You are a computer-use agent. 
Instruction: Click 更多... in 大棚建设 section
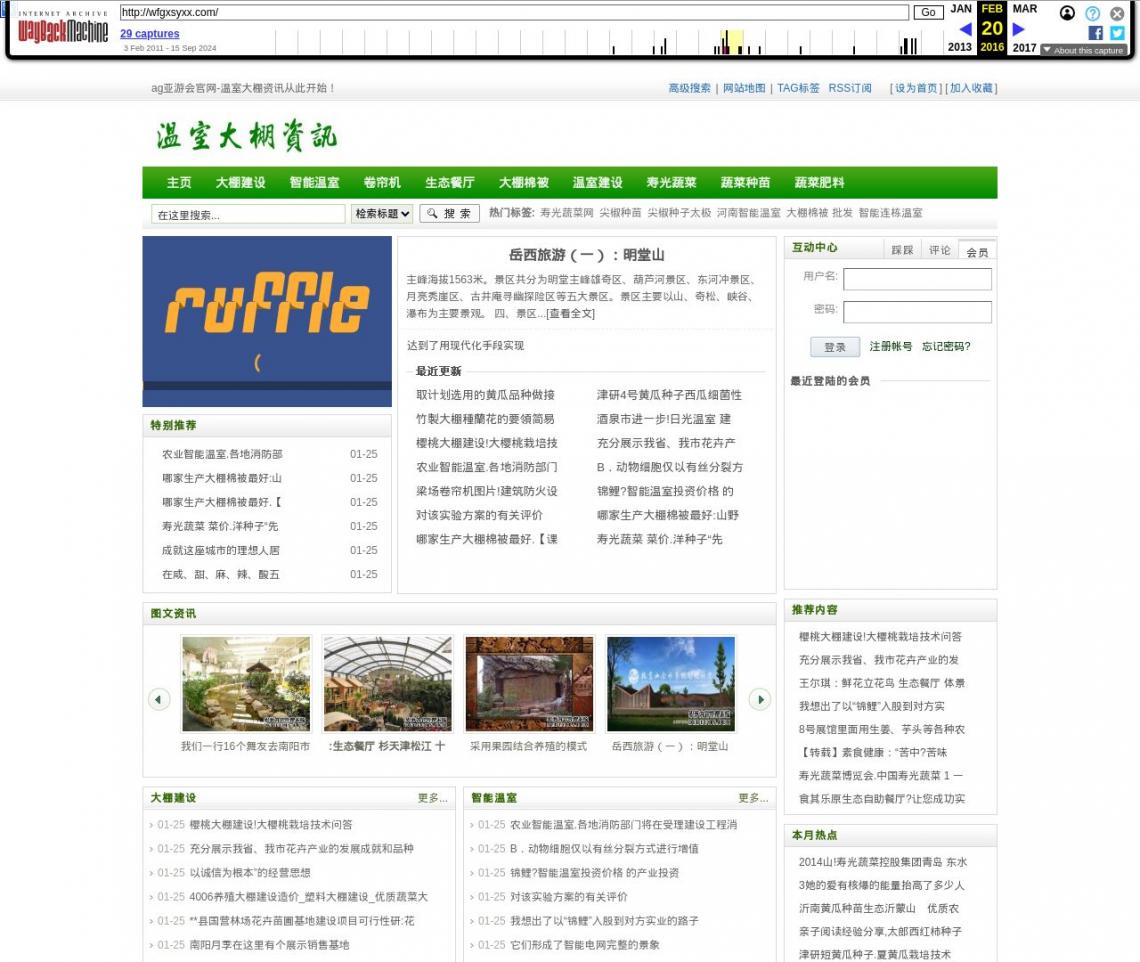(x=433, y=798)
